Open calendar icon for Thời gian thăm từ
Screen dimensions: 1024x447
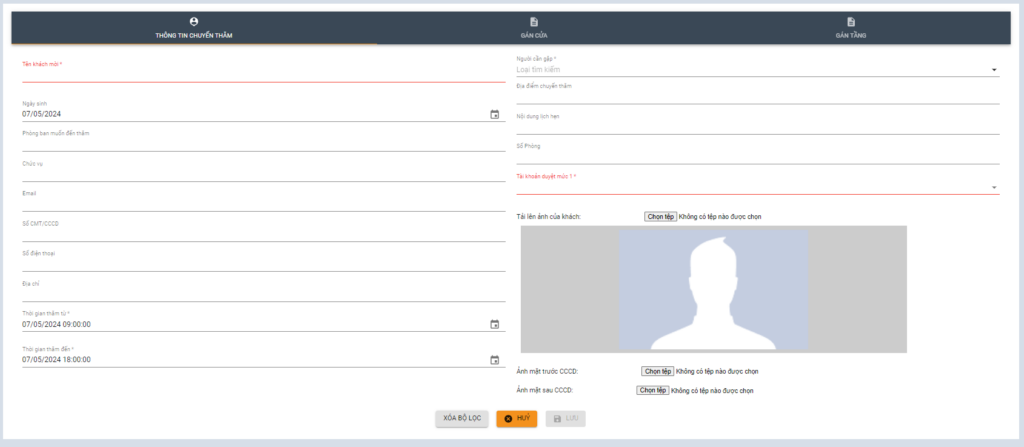point(494,324)
